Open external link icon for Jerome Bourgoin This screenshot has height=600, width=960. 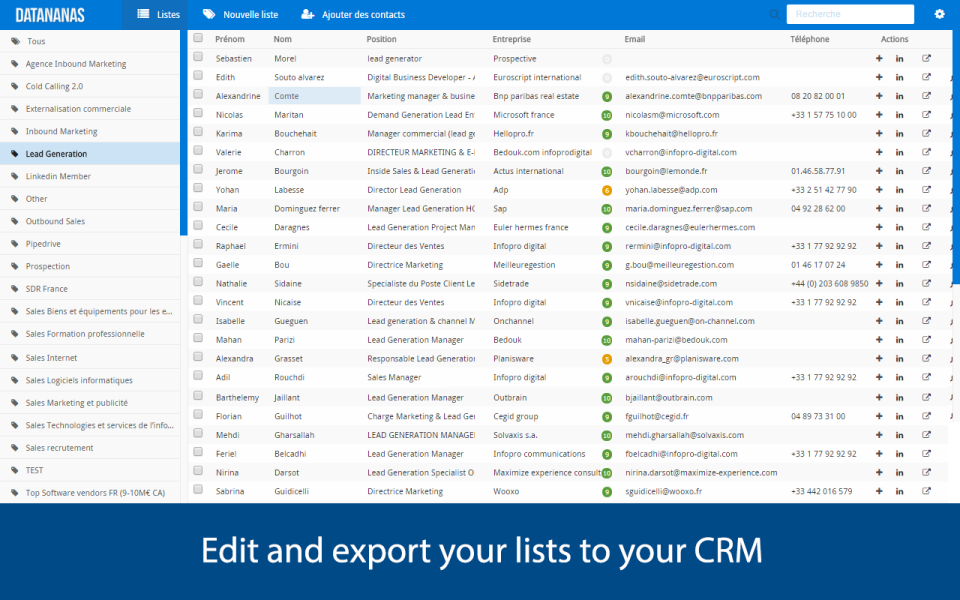tap(926, 171)
